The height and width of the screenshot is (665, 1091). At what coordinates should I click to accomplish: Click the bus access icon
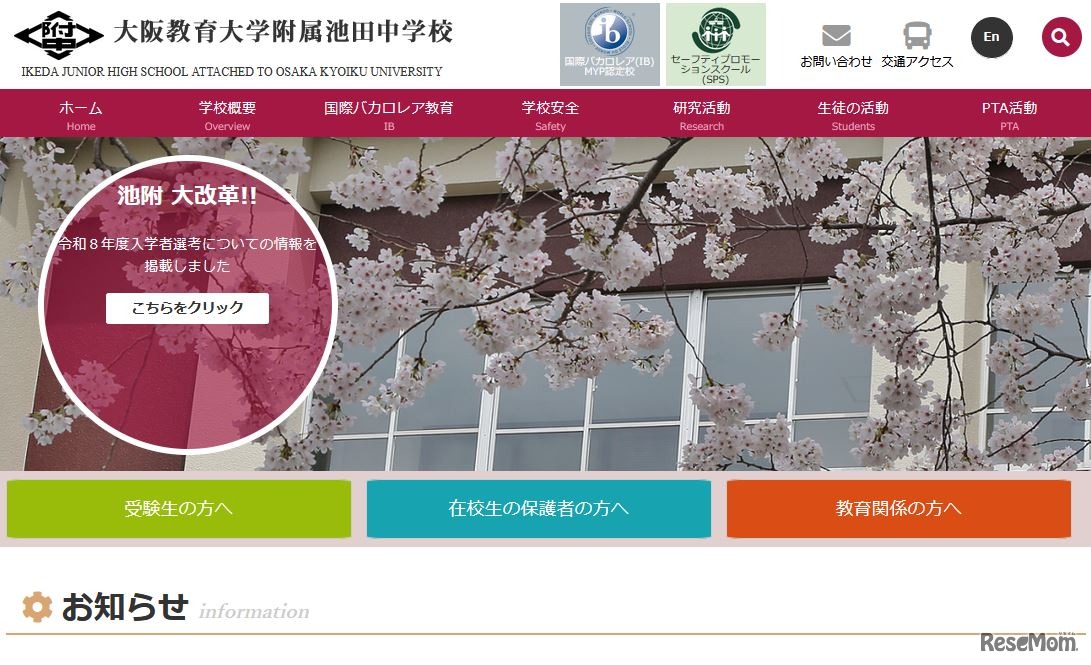click(x=917, y=37)
